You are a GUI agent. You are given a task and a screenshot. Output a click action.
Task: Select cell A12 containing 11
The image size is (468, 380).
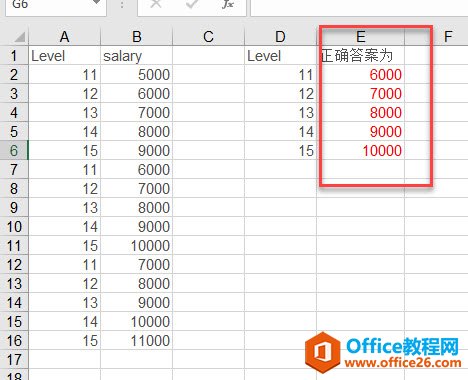[x=65, y=264]
